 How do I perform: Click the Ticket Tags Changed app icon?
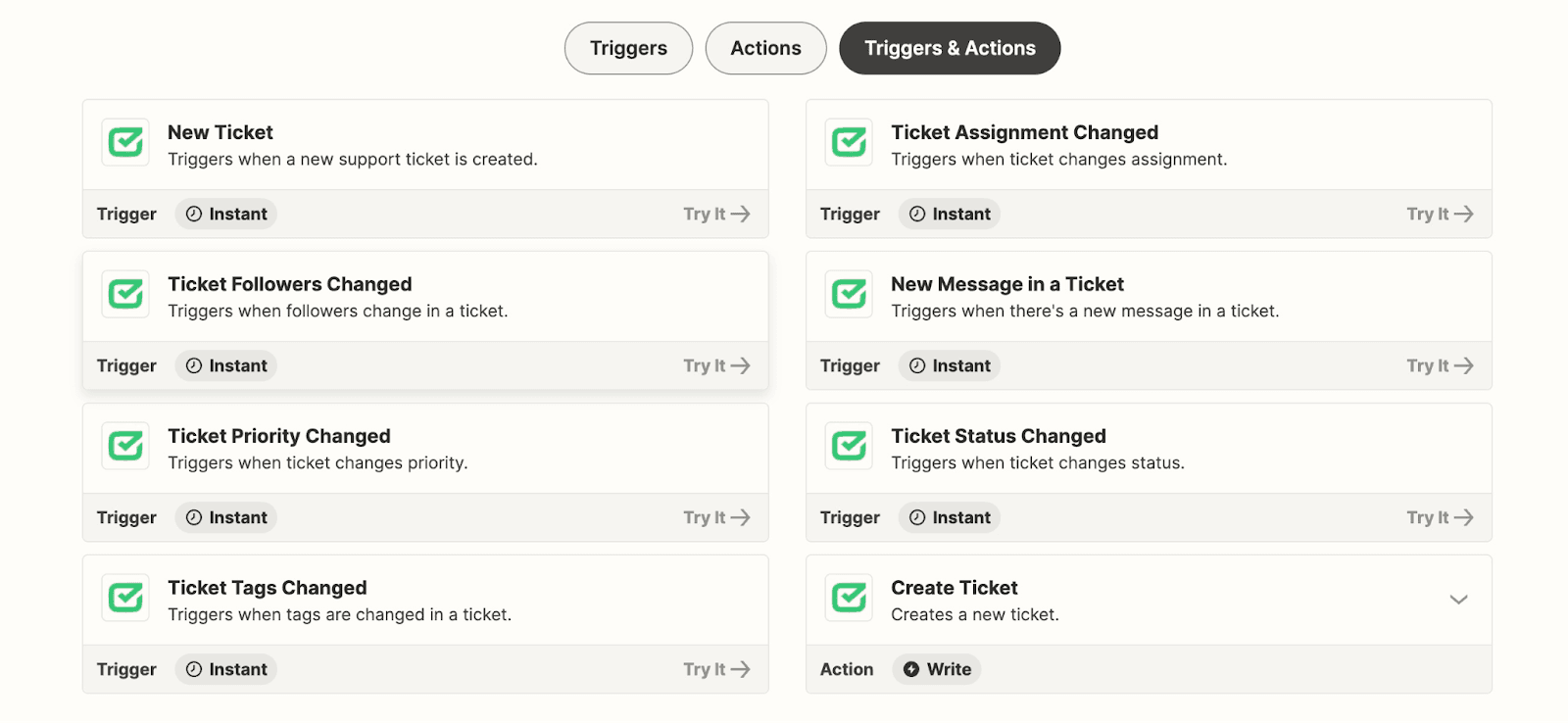(x=125, y=599)
